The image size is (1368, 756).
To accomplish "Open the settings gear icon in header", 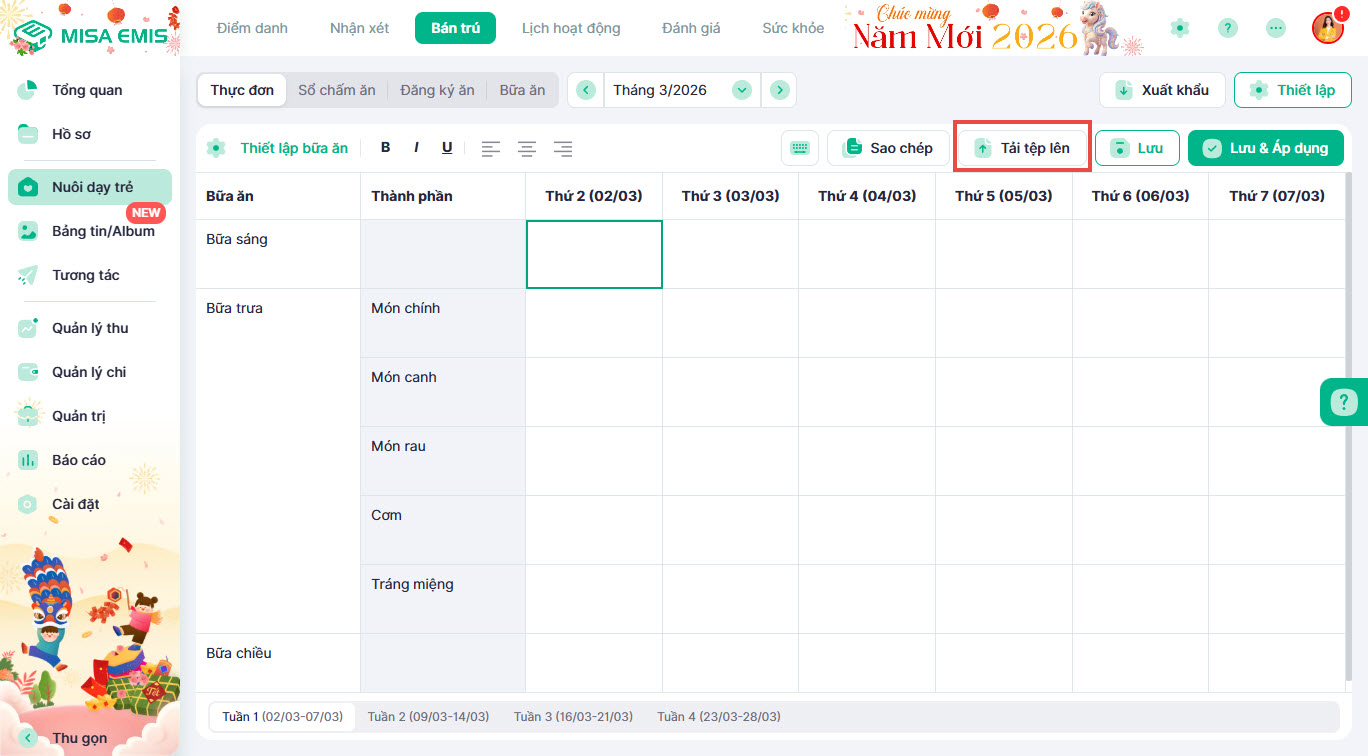I will (x=1180, y=28).
